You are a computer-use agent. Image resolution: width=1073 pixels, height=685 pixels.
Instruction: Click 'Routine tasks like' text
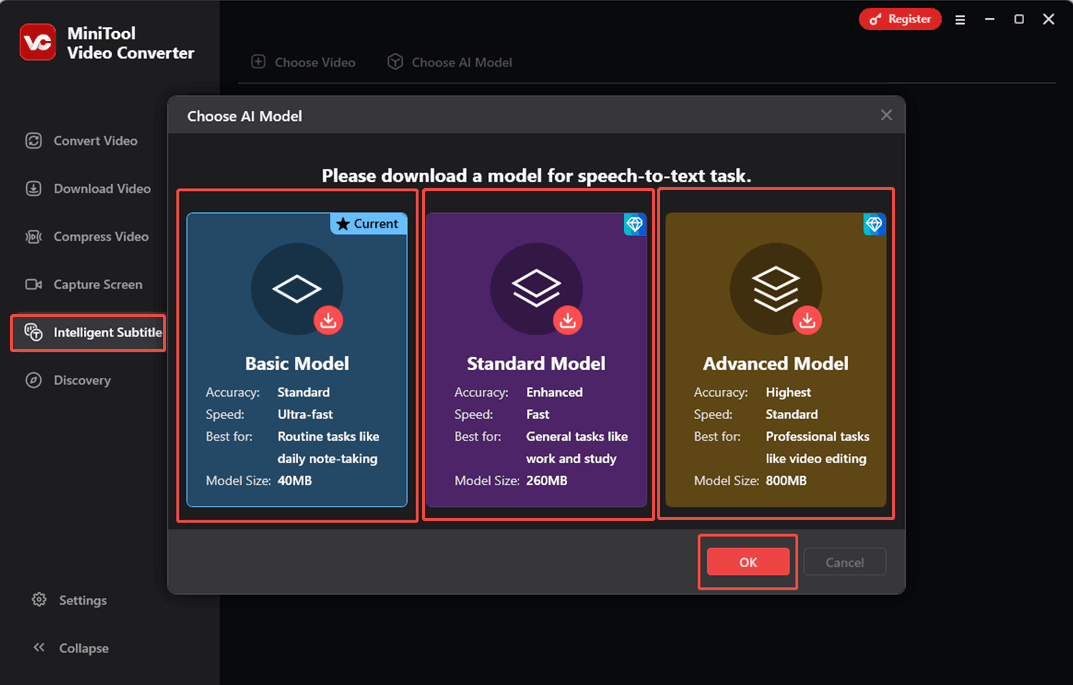coord(328,437)
